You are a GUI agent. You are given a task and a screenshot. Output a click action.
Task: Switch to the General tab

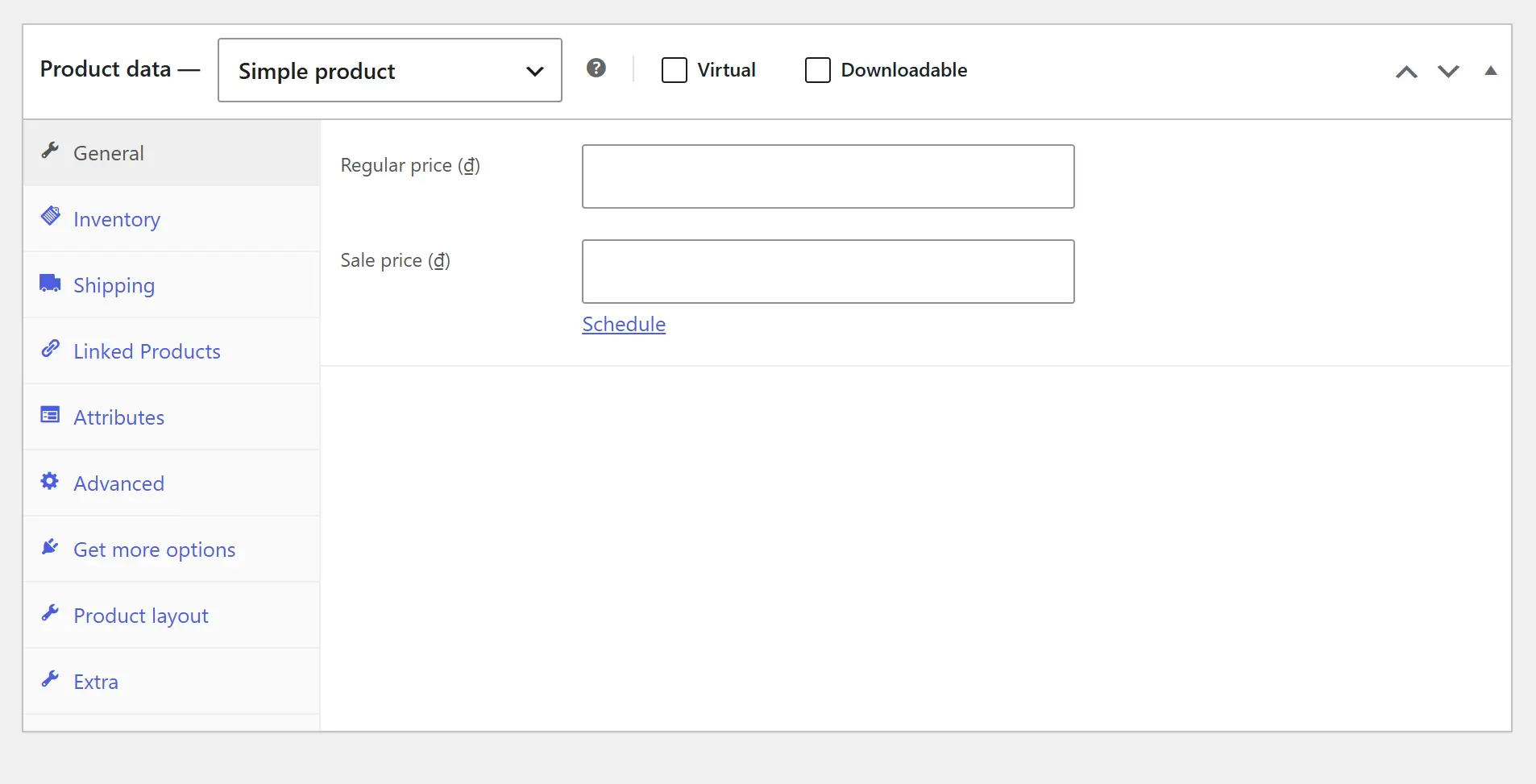point(172,153)
